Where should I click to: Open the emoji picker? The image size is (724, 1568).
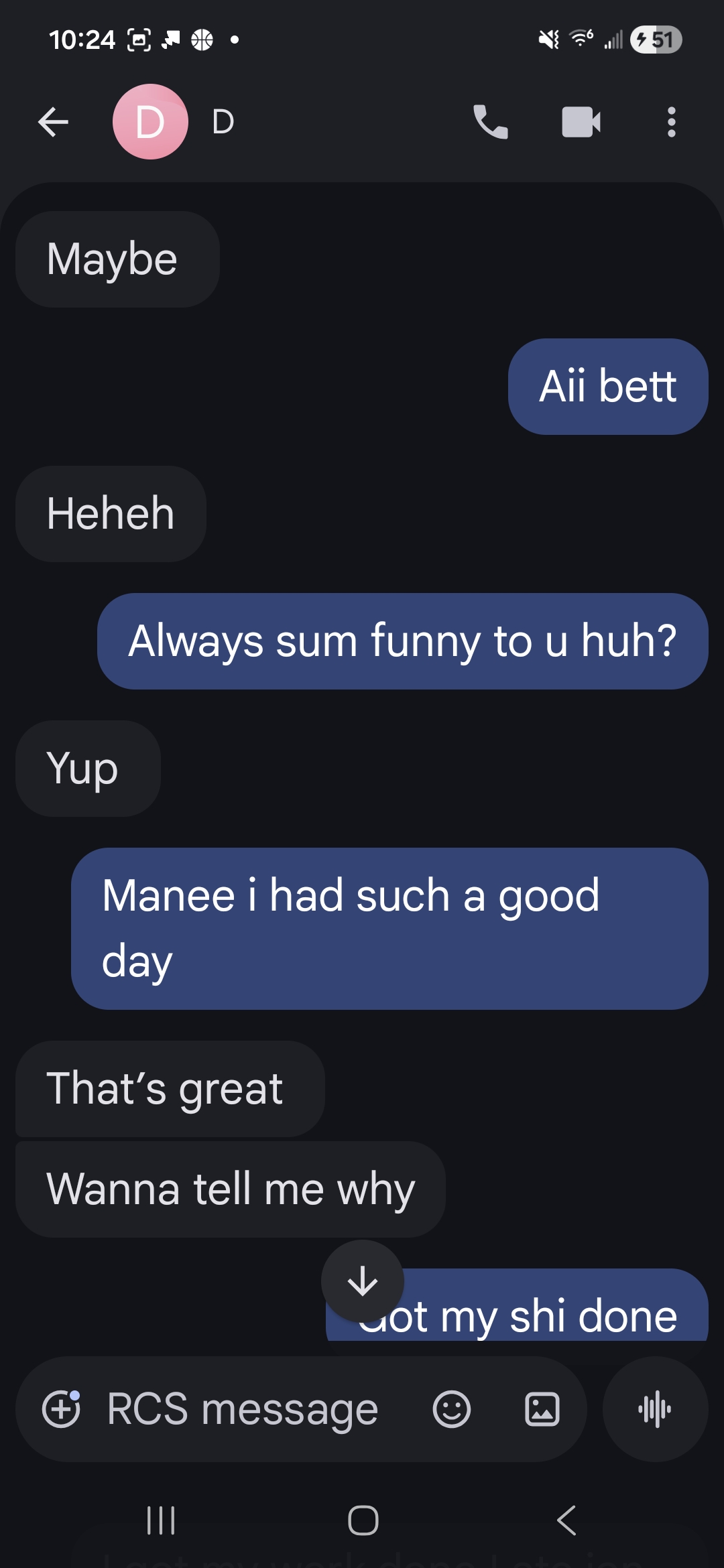point(451,1409)
